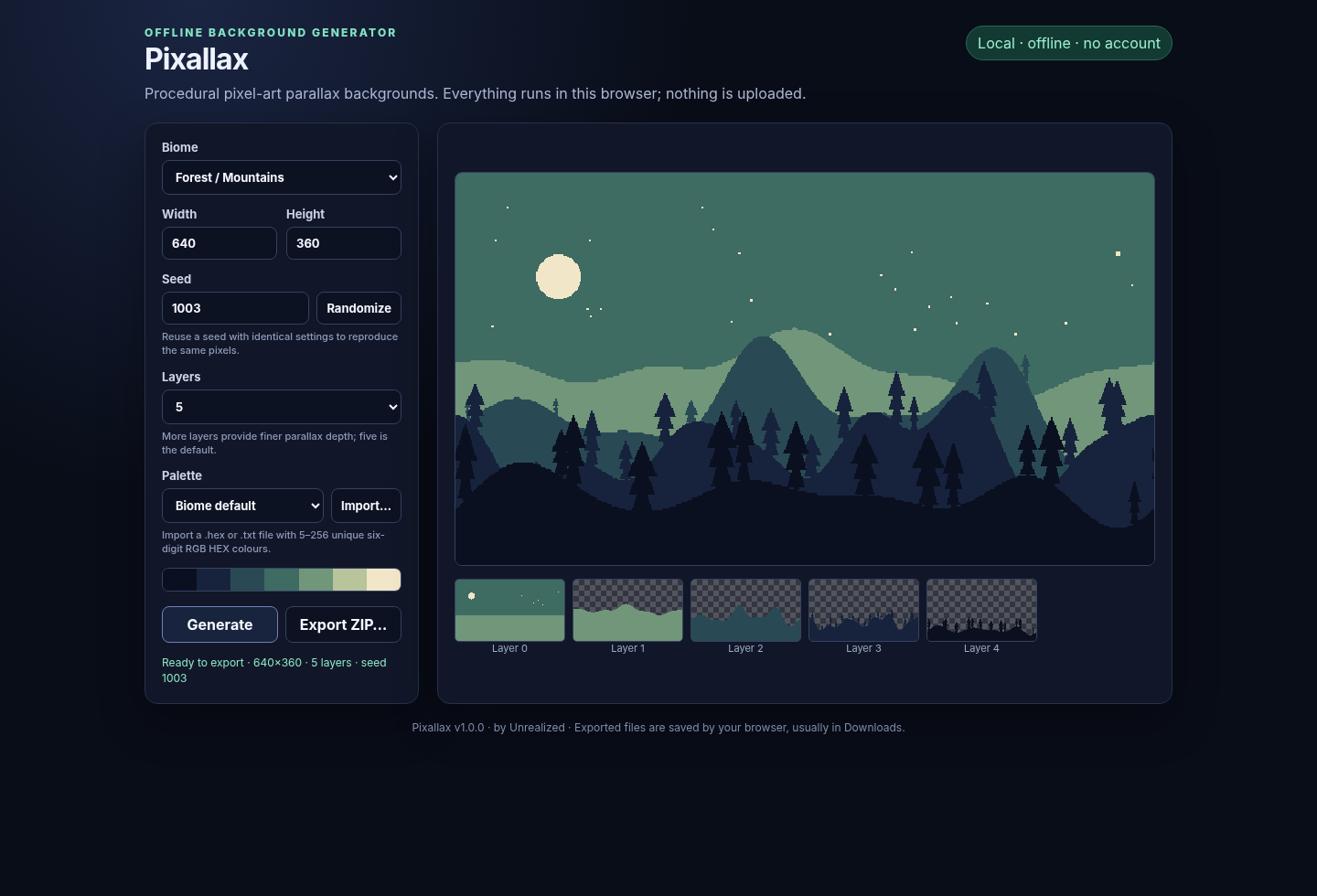The image size is (1317, 896).
Task: Select the dark navy palette swatch
Action: [213, 580]
